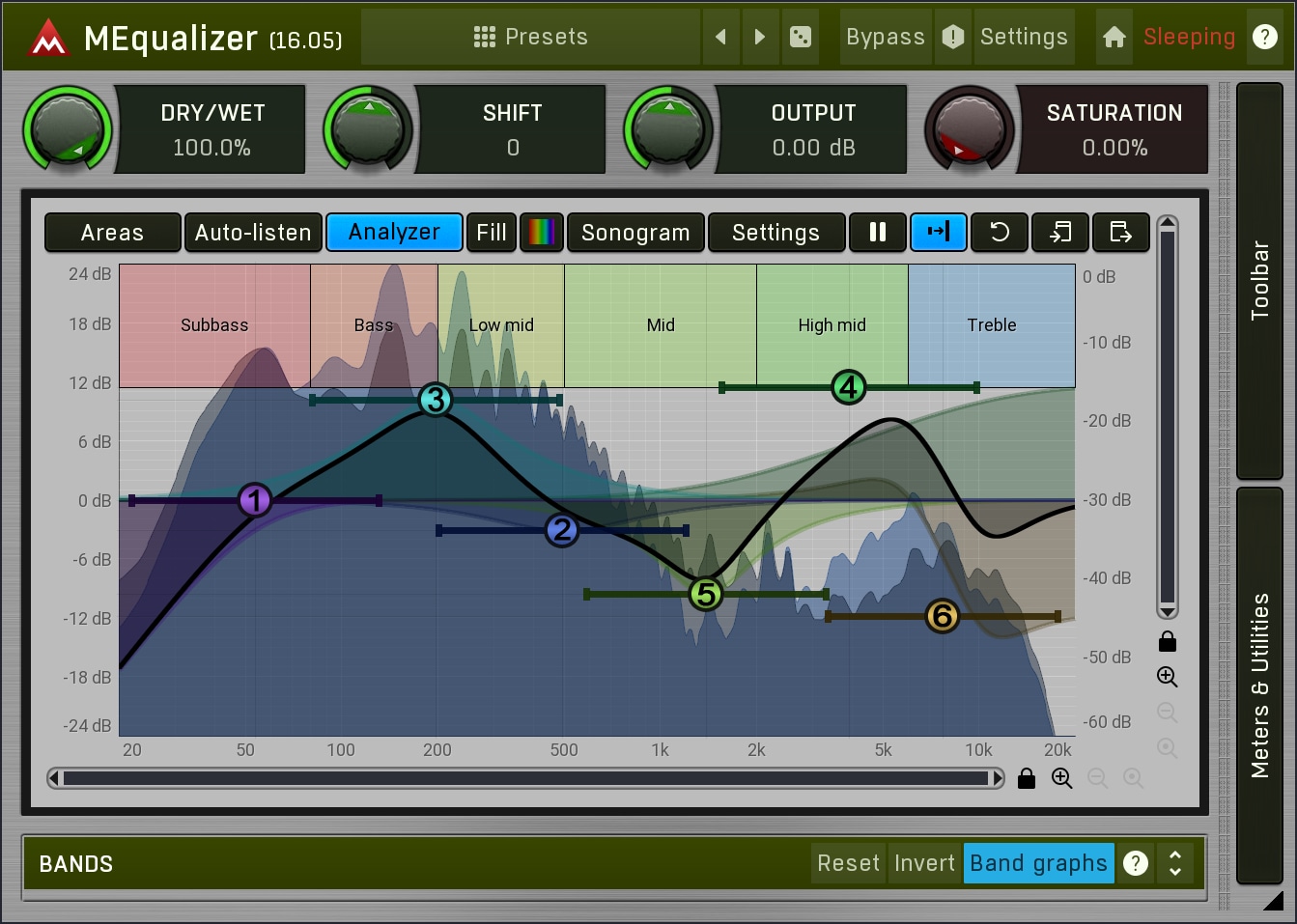Toggle Band graphs display

(1038, 863)
